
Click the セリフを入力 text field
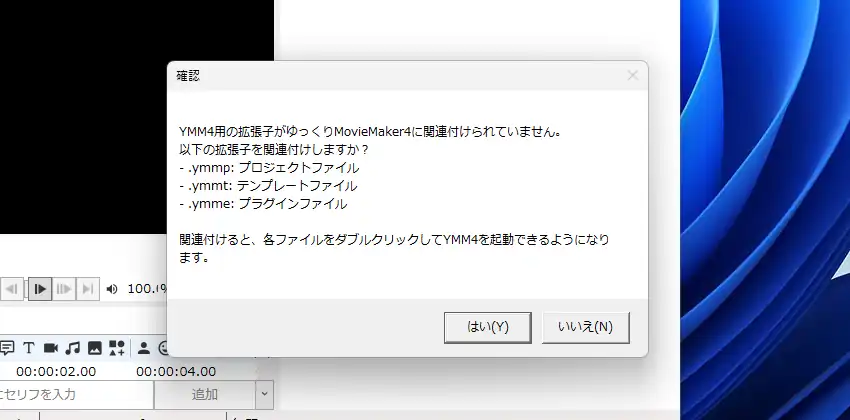coord(76,394)
